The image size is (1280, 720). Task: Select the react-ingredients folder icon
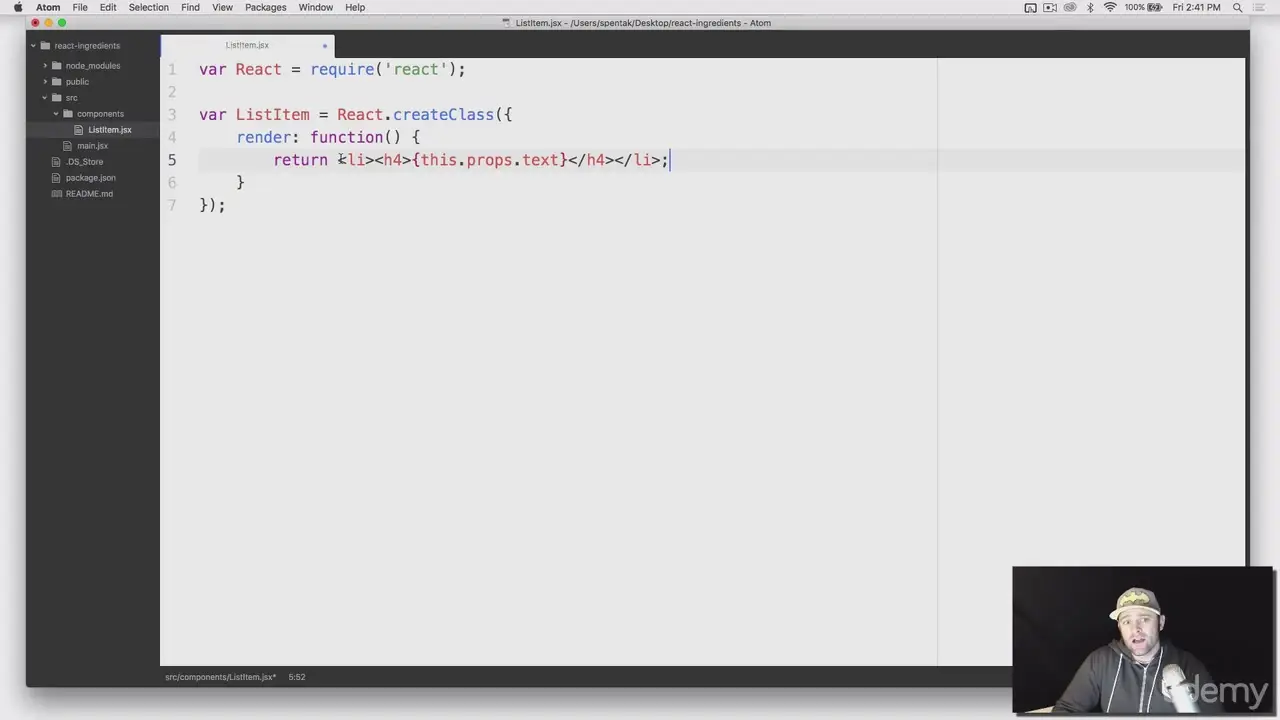pyautogui.click(x=45, y=46)
